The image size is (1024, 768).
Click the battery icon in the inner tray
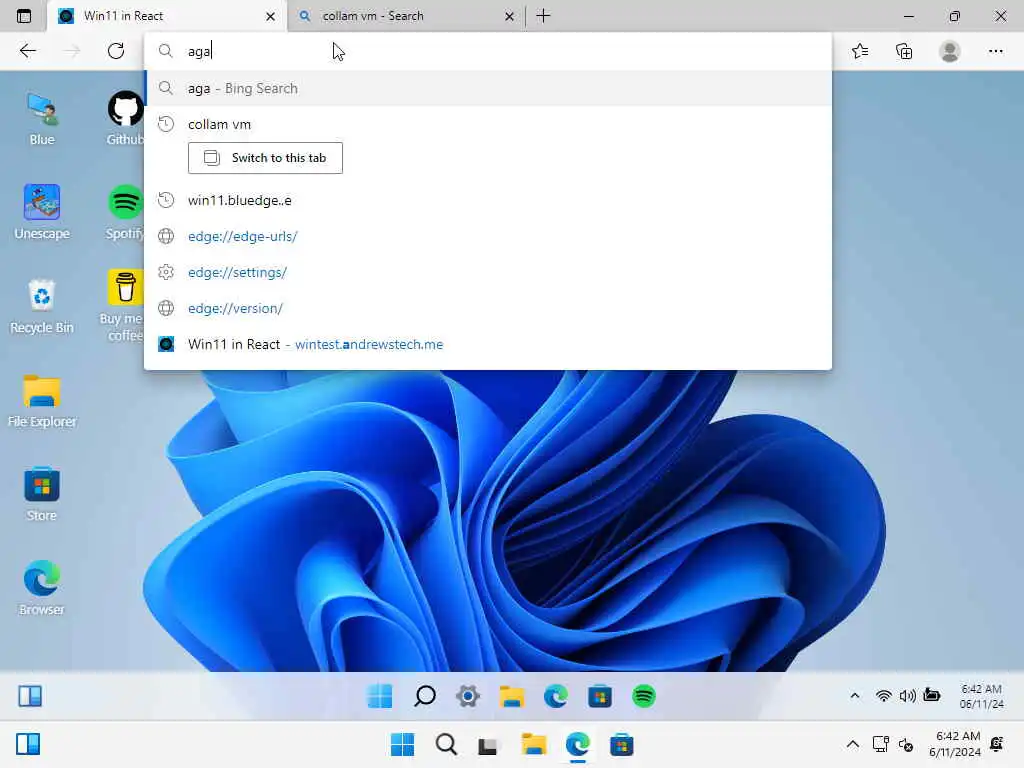click(x=932, y=696)
